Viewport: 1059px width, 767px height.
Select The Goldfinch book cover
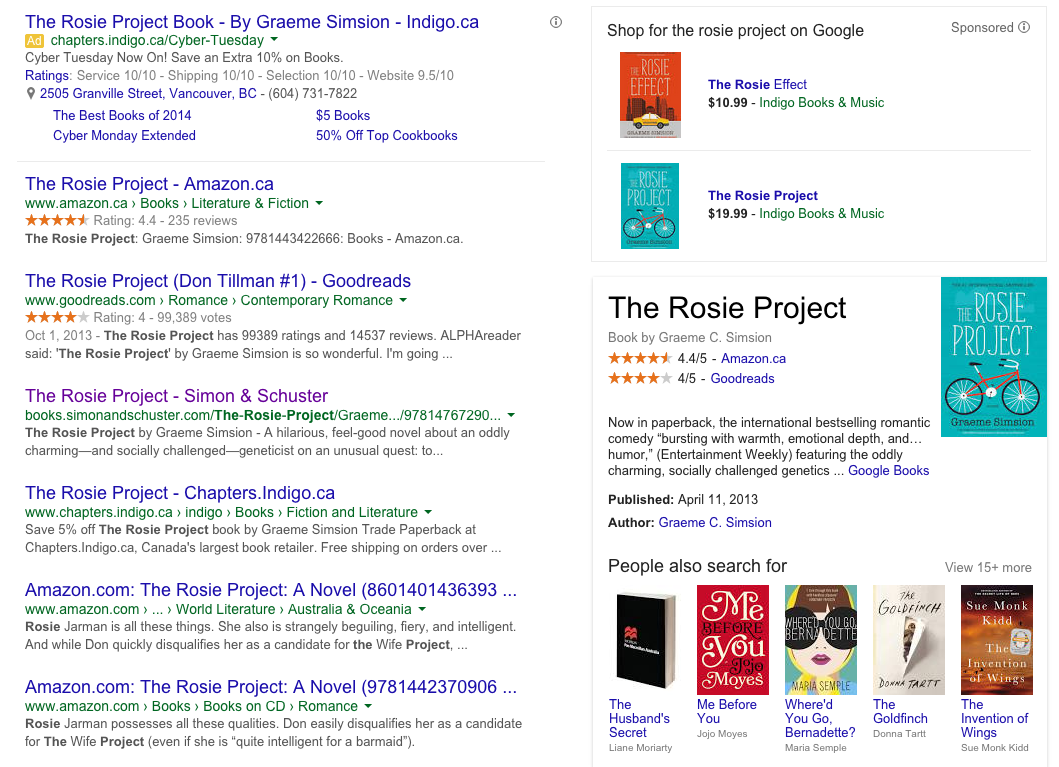tap(908, 640)
